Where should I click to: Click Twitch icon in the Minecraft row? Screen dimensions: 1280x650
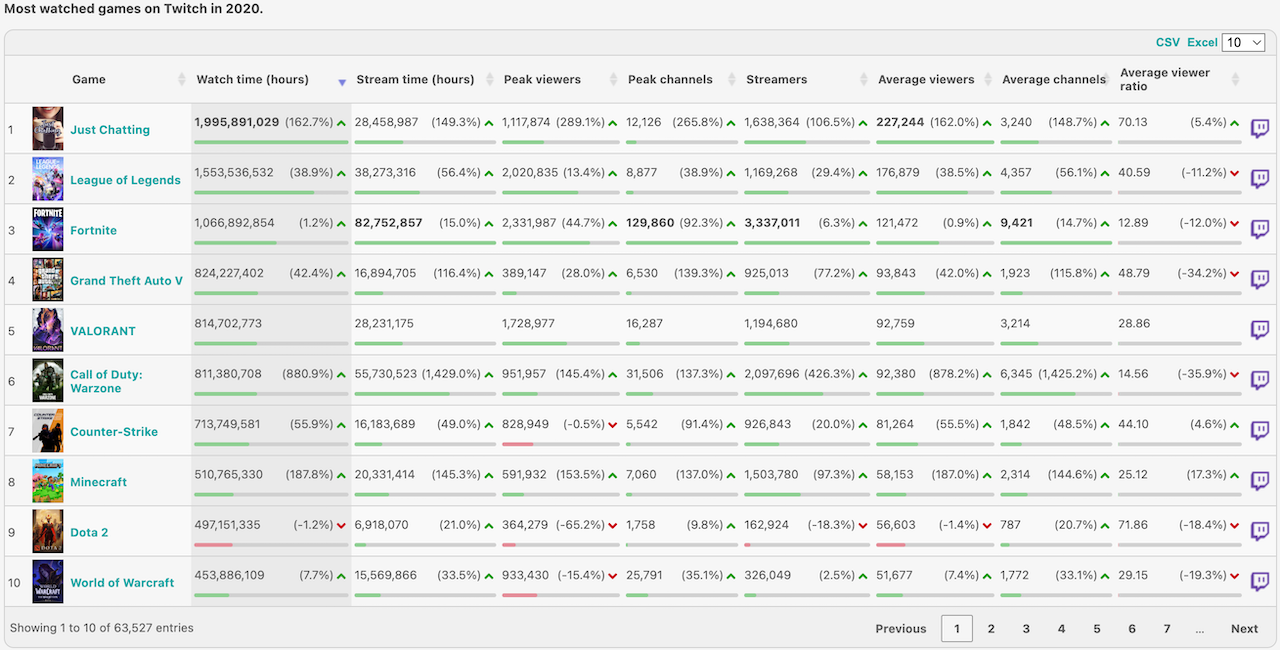[1260, 481]
